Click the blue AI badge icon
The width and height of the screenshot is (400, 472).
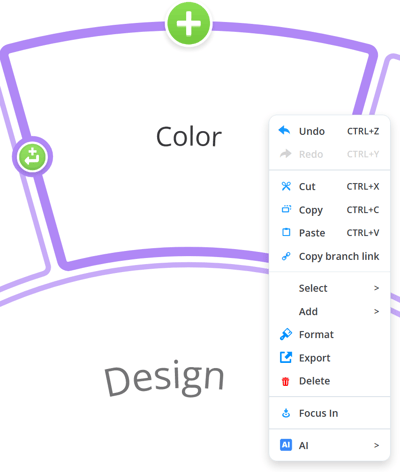(x=286, y=445)
